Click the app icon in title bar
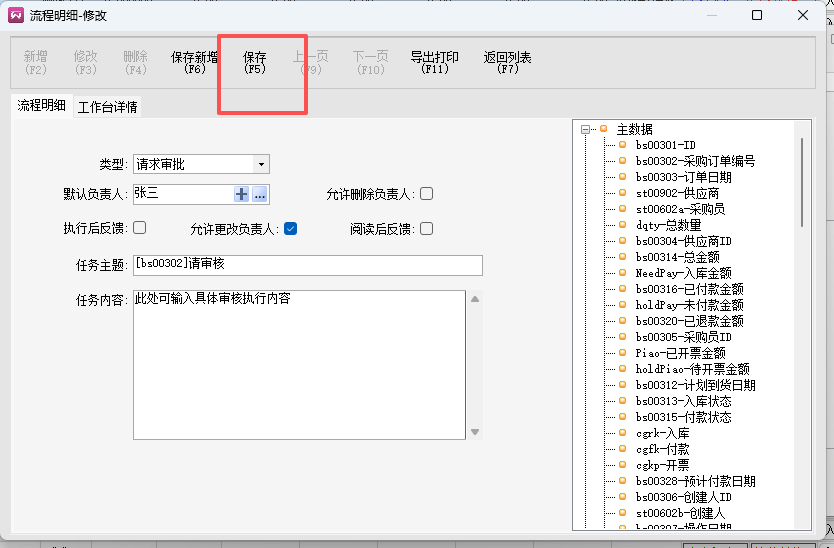The image size is (834, 548). coord(16,15)
